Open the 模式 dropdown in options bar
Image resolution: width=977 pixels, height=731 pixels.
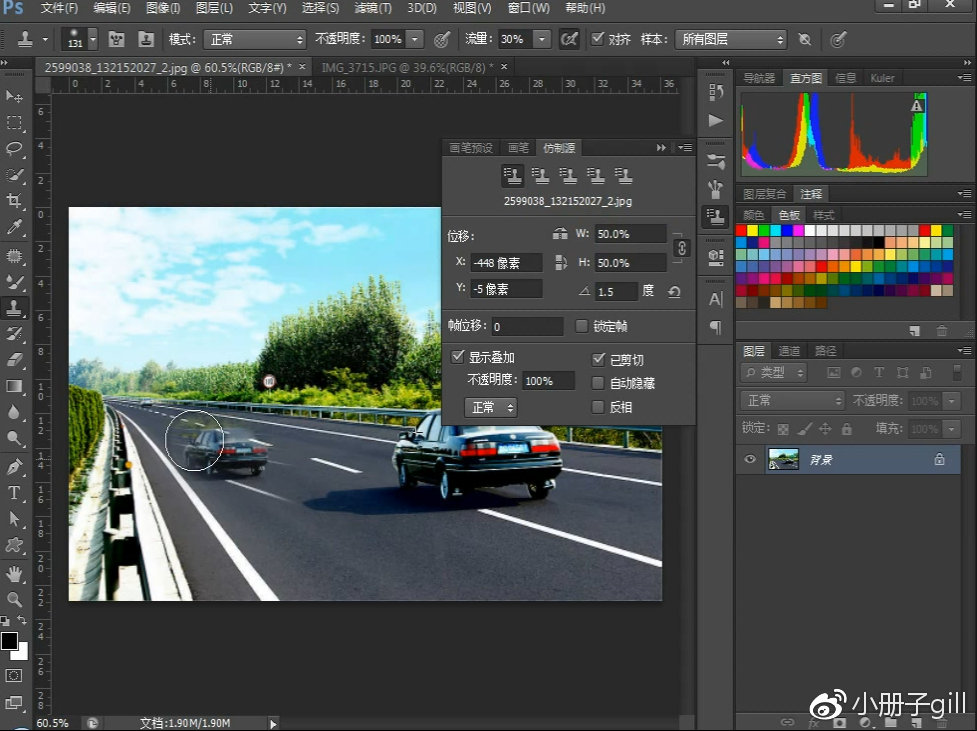coord(255,40)
